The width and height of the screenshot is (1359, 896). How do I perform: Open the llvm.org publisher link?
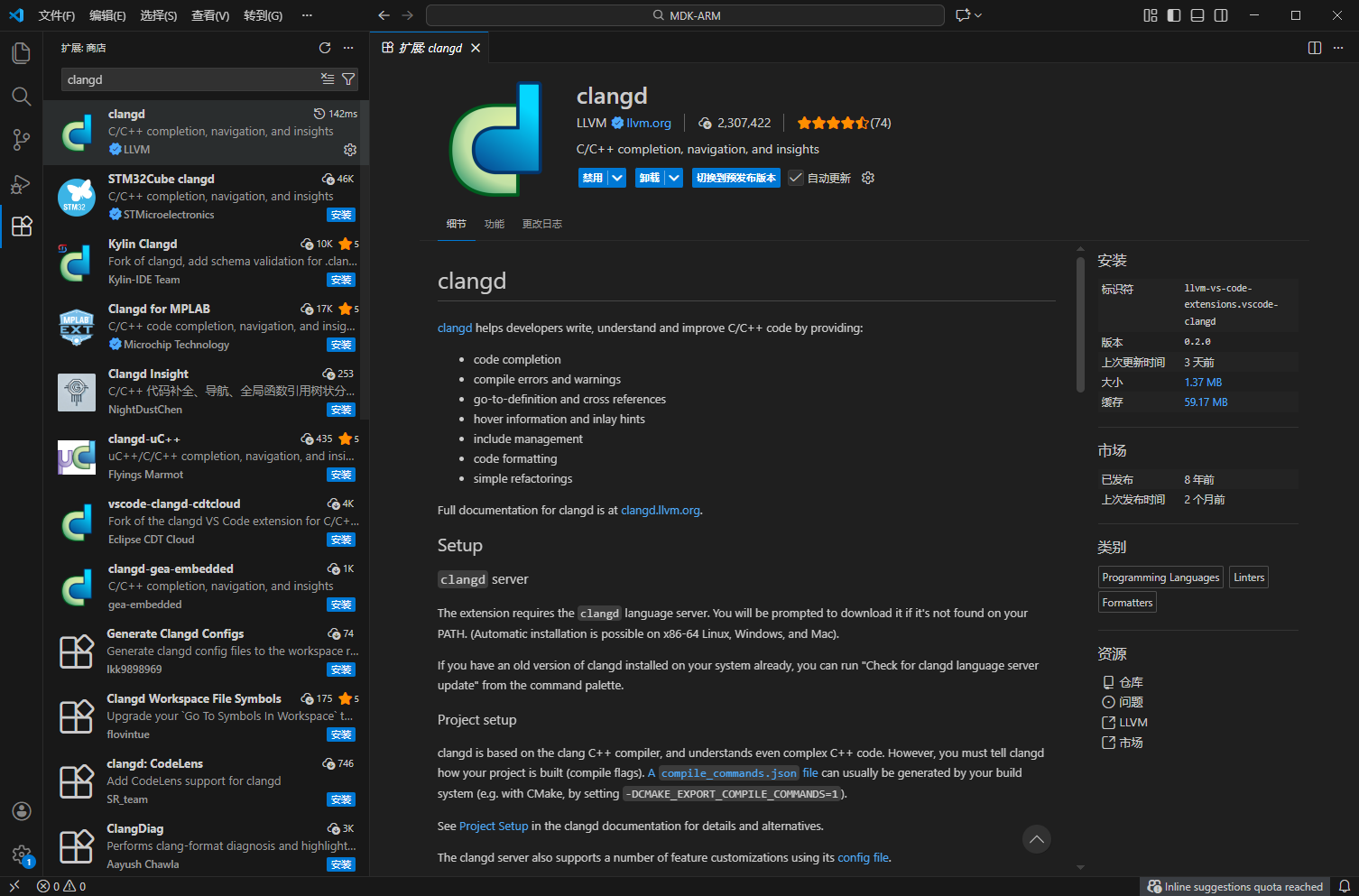(648, 123)
